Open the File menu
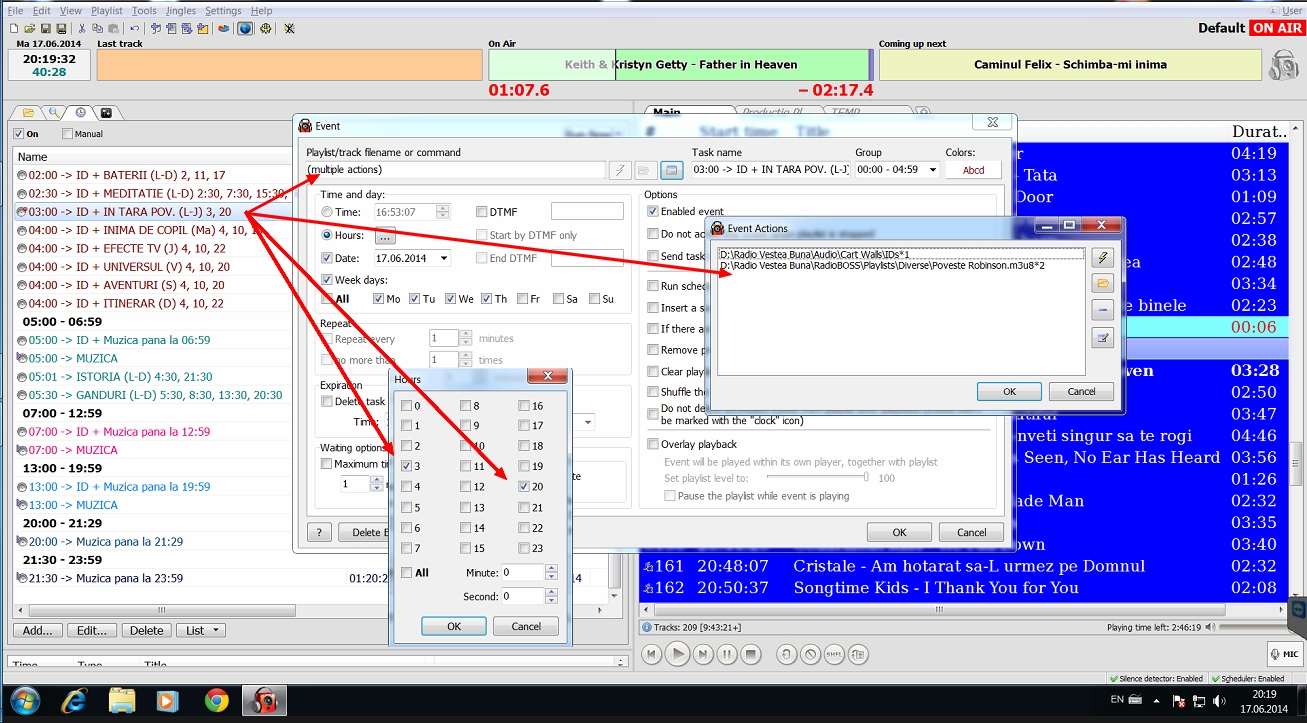 (15, 11)
